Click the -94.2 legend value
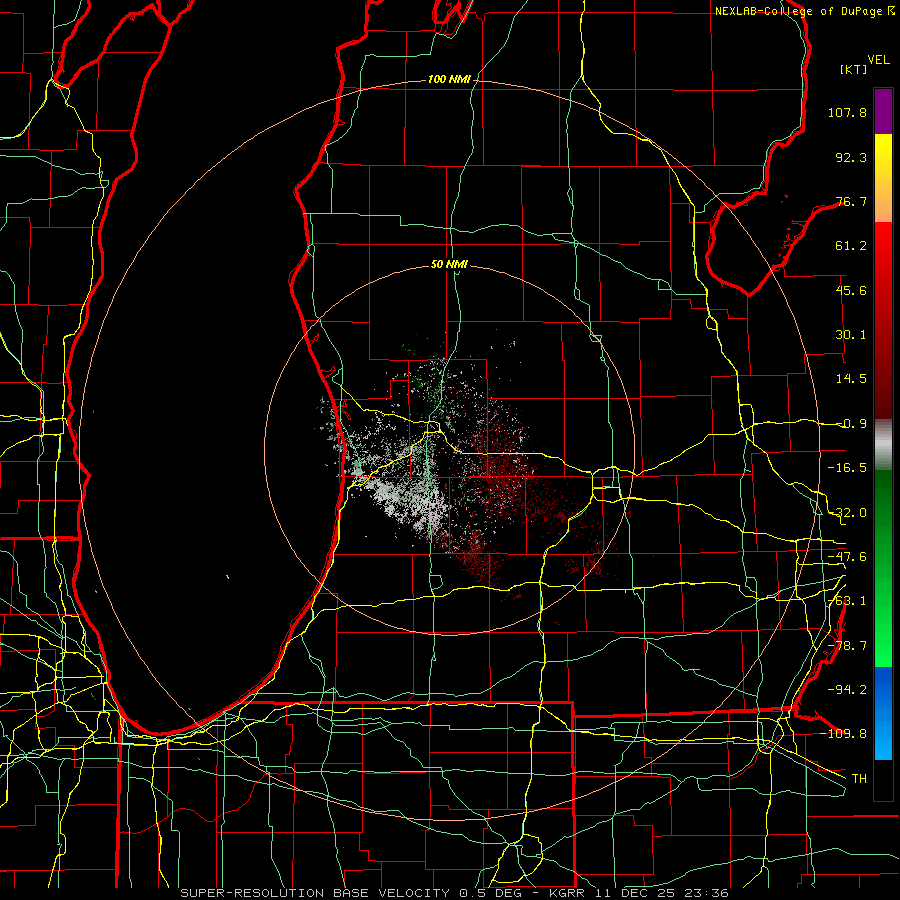Screen dimensions: 900x900 point(847,689)
